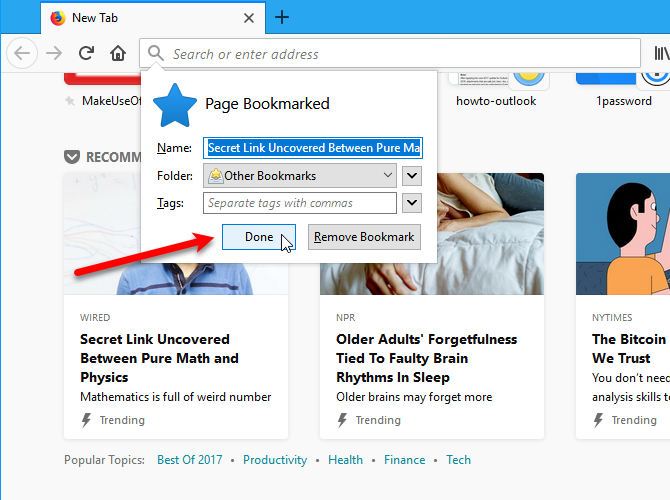
Task: Edit the bookmark Name field
Action: click(x=313, y=148)
